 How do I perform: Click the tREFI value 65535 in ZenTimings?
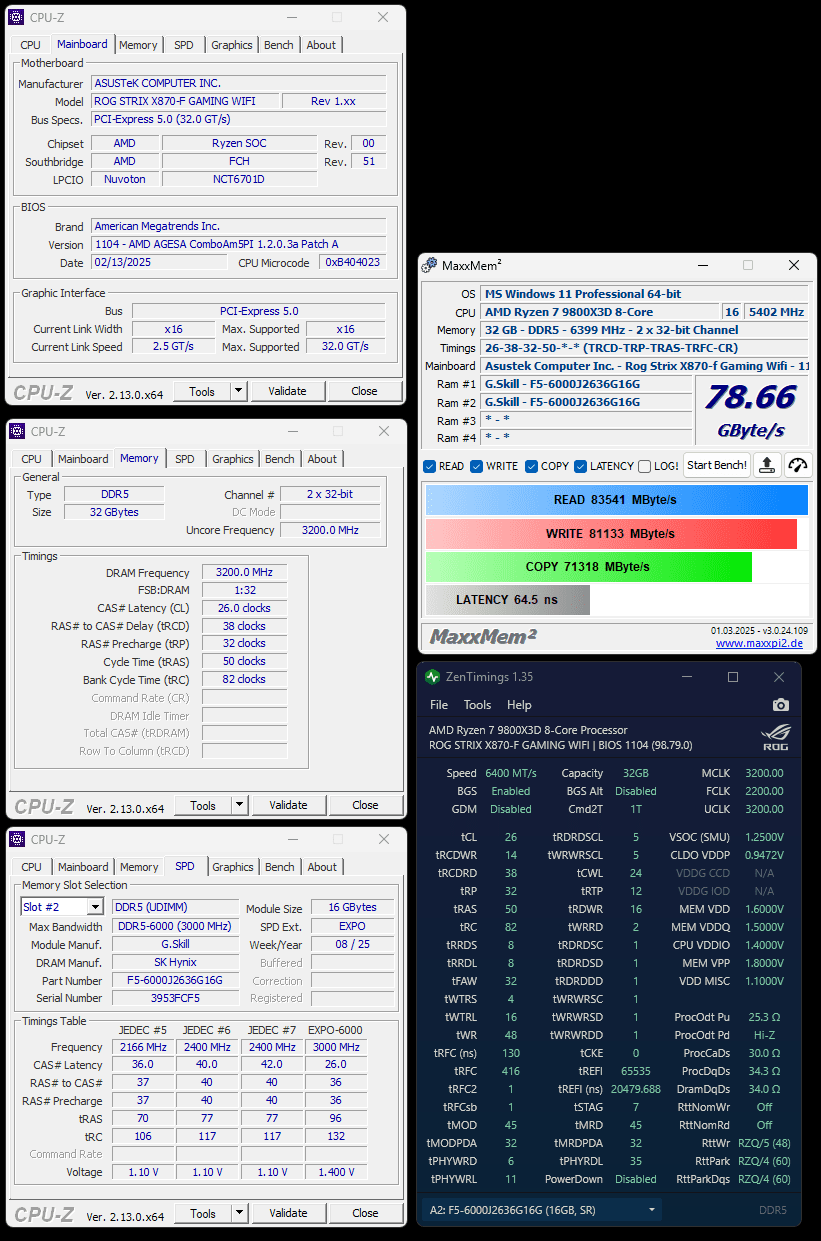pyautogui.click(x=635, y=1071)
